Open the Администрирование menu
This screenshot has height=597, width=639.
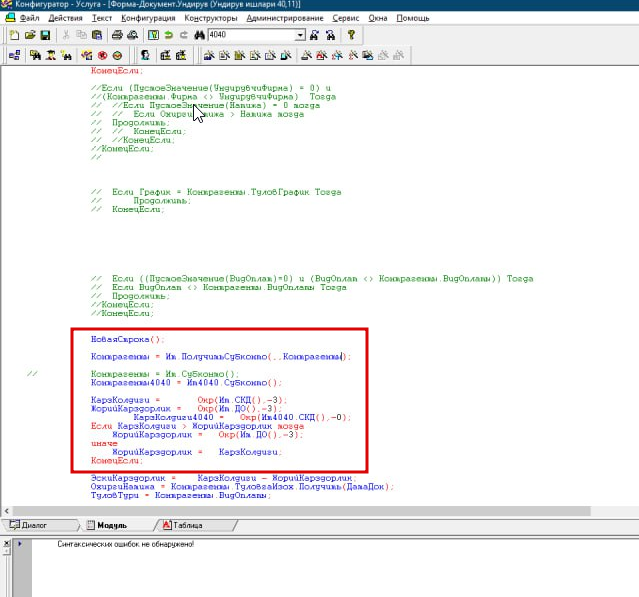tap(284, 19)
